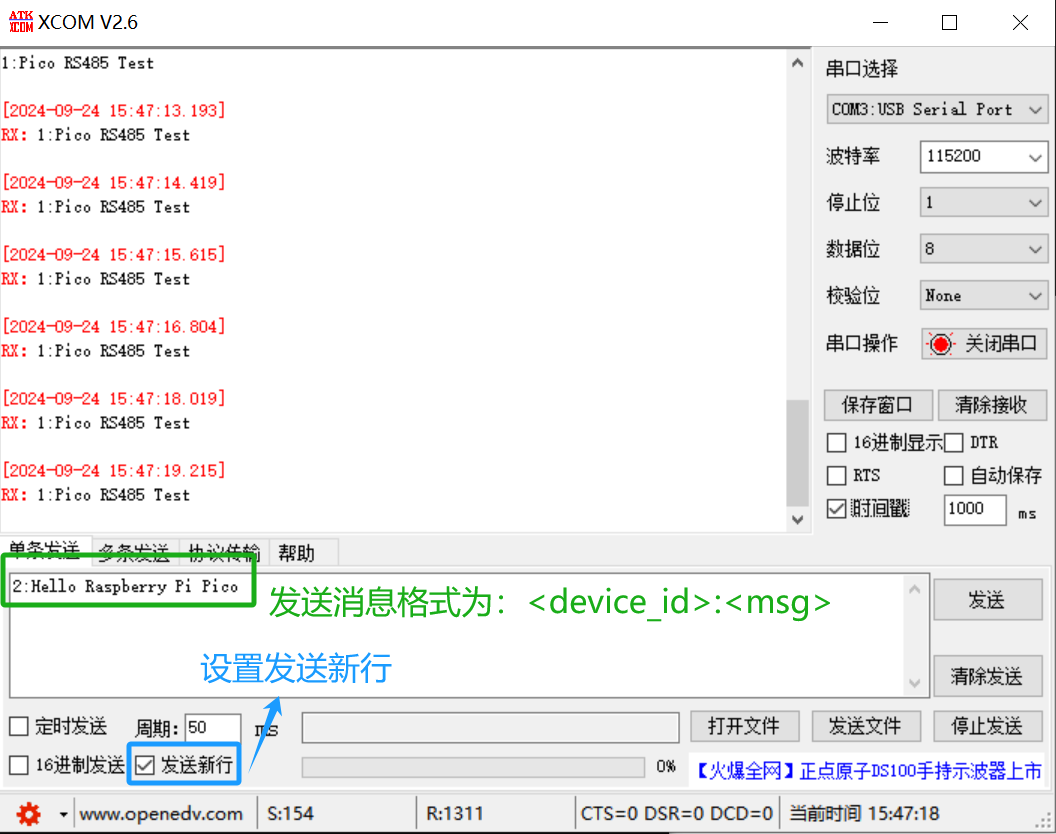1056x834 pixels.
Task: Enable the 自动保存 auto save checkbox
Action: click(954, 476)
